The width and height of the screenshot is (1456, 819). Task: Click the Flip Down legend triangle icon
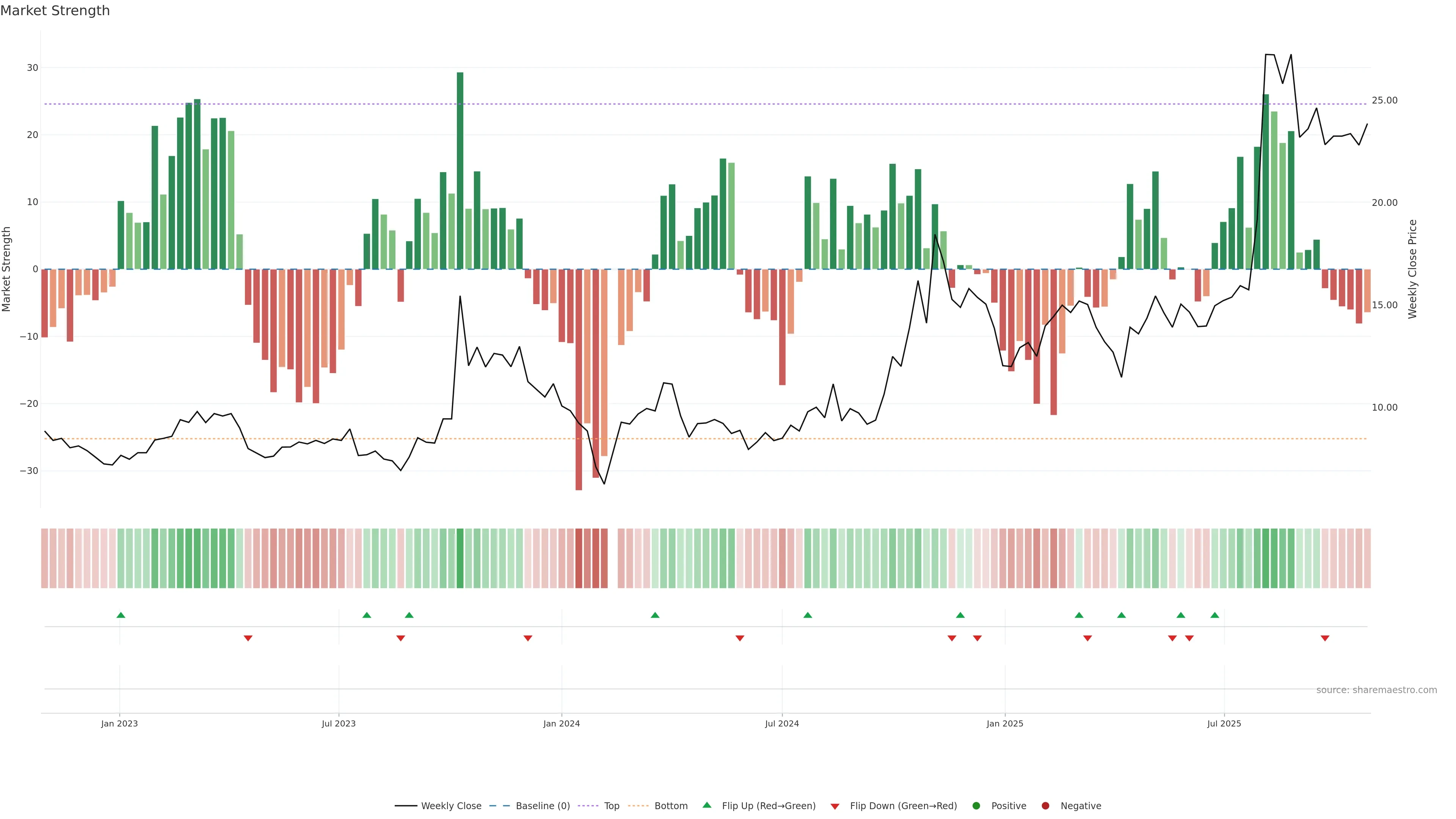coord(835,806)
